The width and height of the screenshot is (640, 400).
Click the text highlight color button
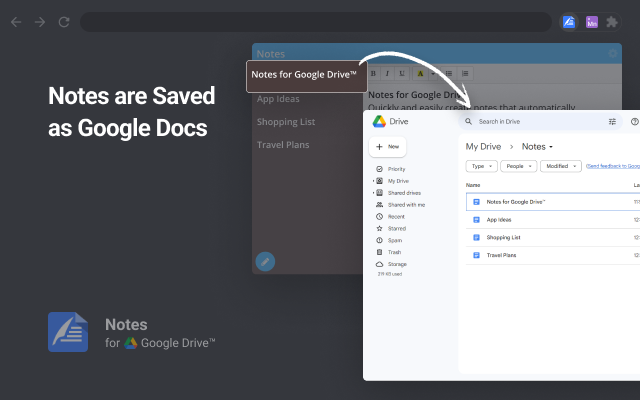420,73
